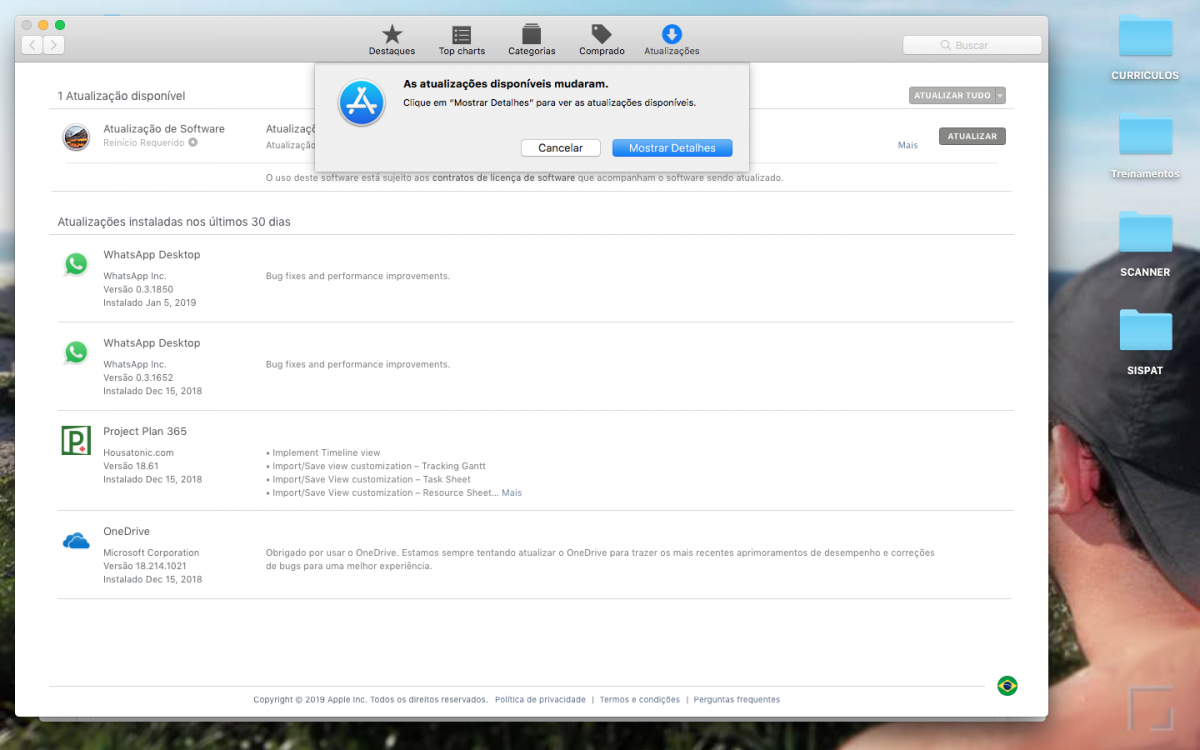Screen dimensions: 1200x750
Task: Click the Brazil flag region icon
Action: point(1007,686)
